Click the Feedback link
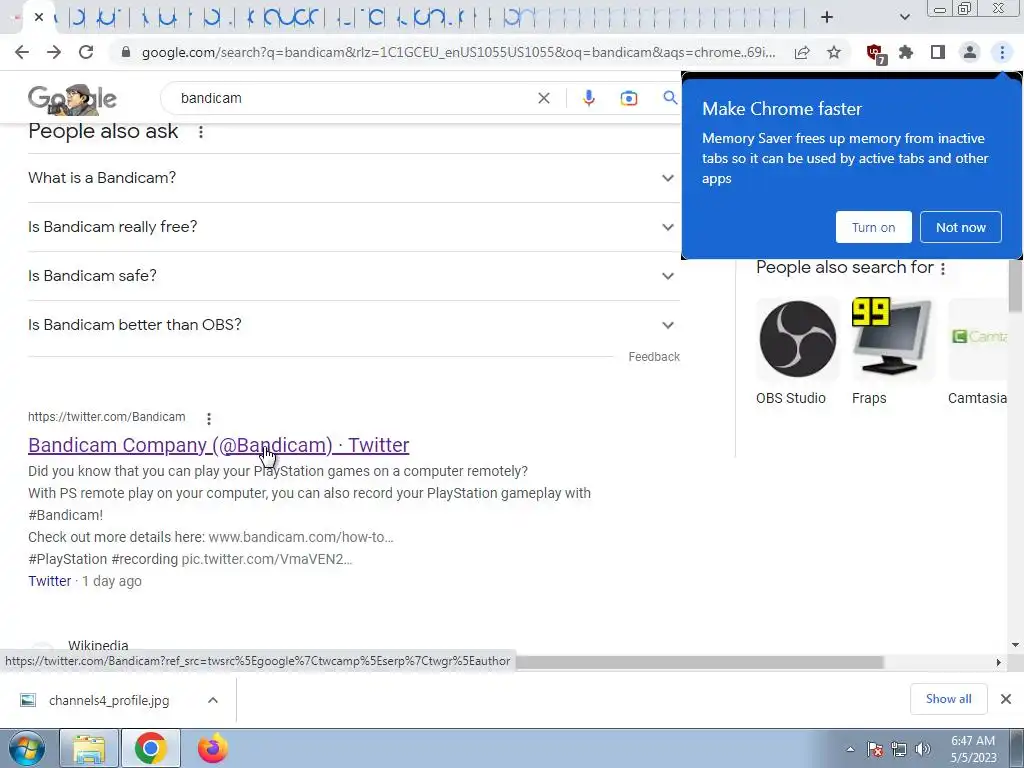1024x768 pixels. pyautogui.click(x=654, y=357)
